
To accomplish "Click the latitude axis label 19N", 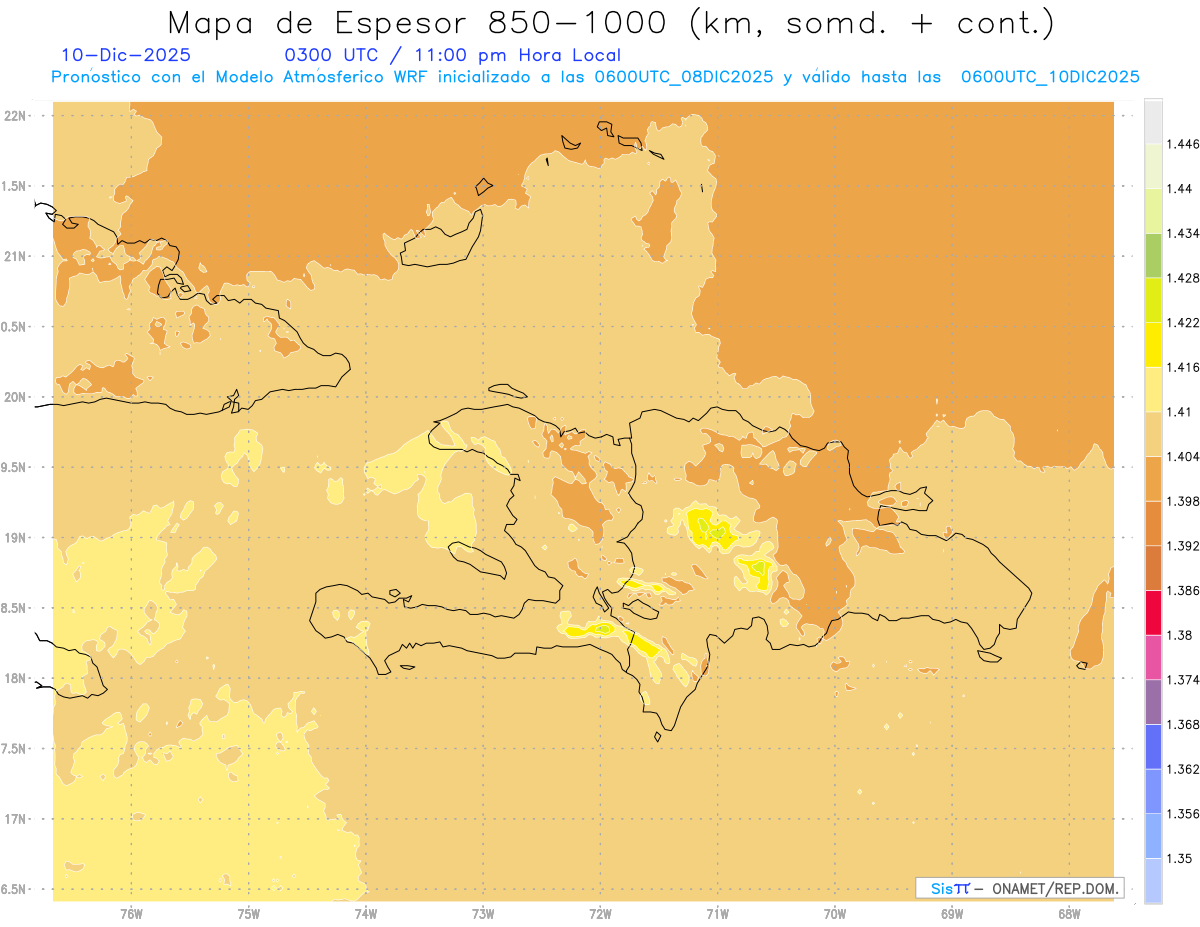I will (x=17, y=538).
